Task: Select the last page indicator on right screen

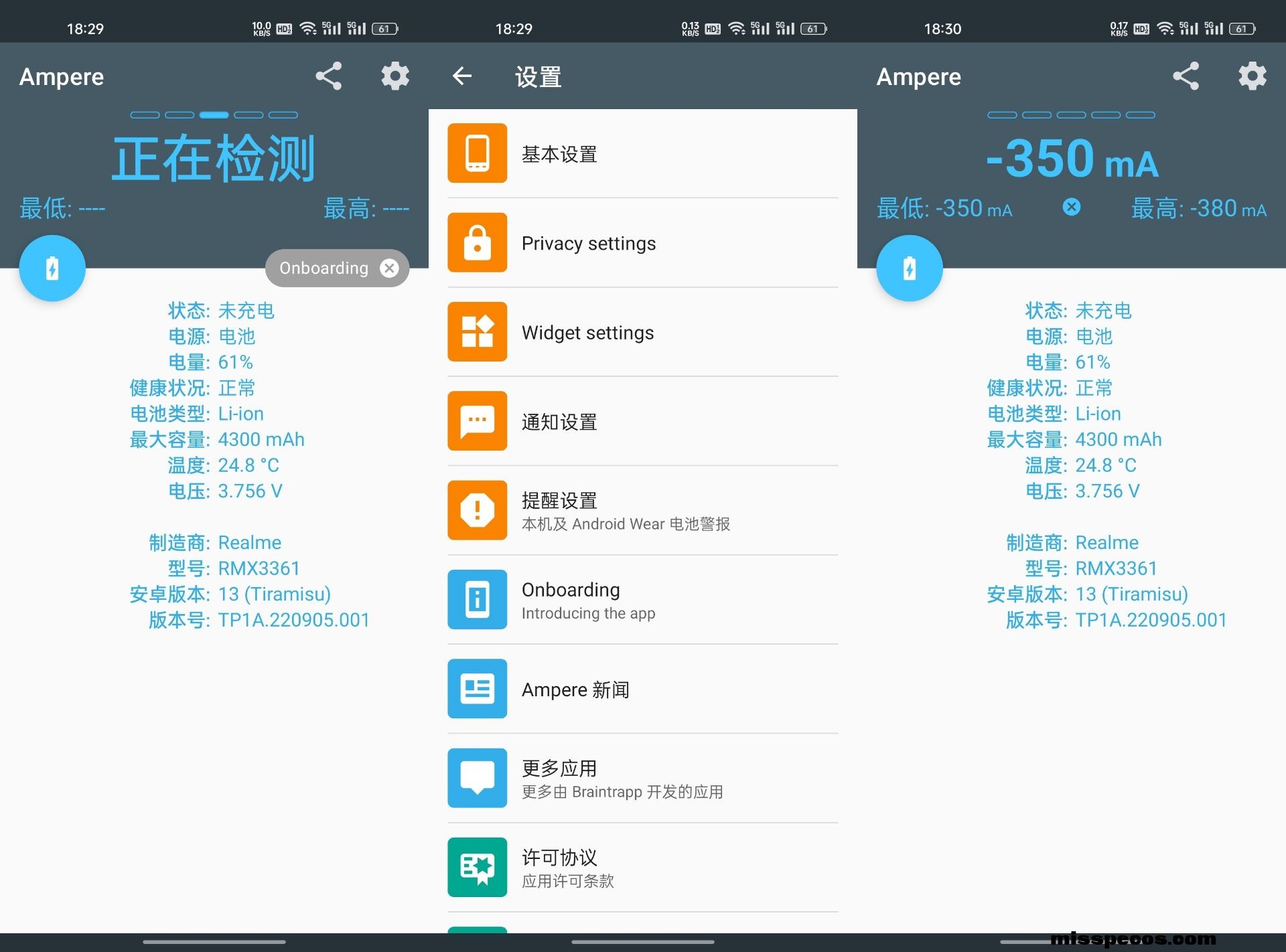Action: 1141,115
